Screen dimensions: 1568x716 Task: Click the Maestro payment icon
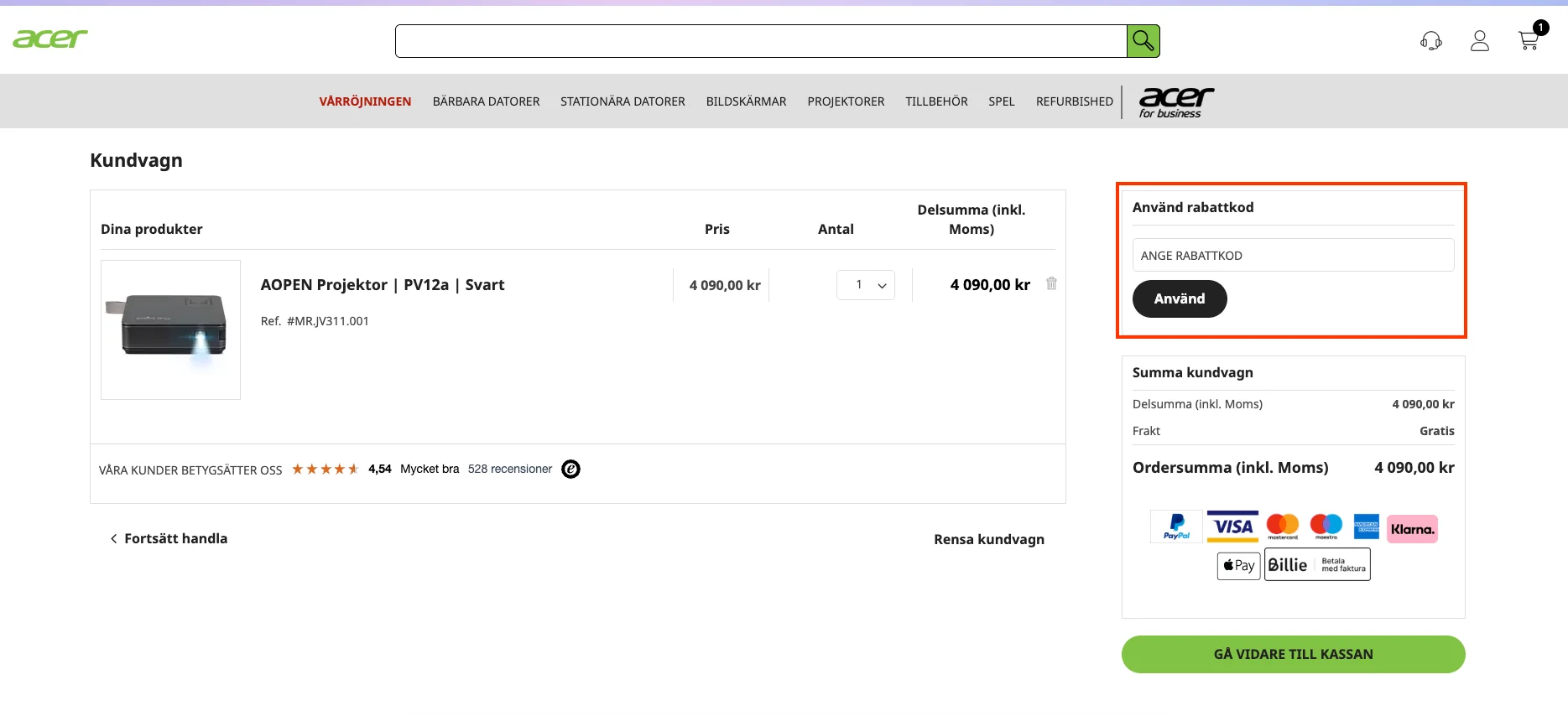tap(1326, 527)
